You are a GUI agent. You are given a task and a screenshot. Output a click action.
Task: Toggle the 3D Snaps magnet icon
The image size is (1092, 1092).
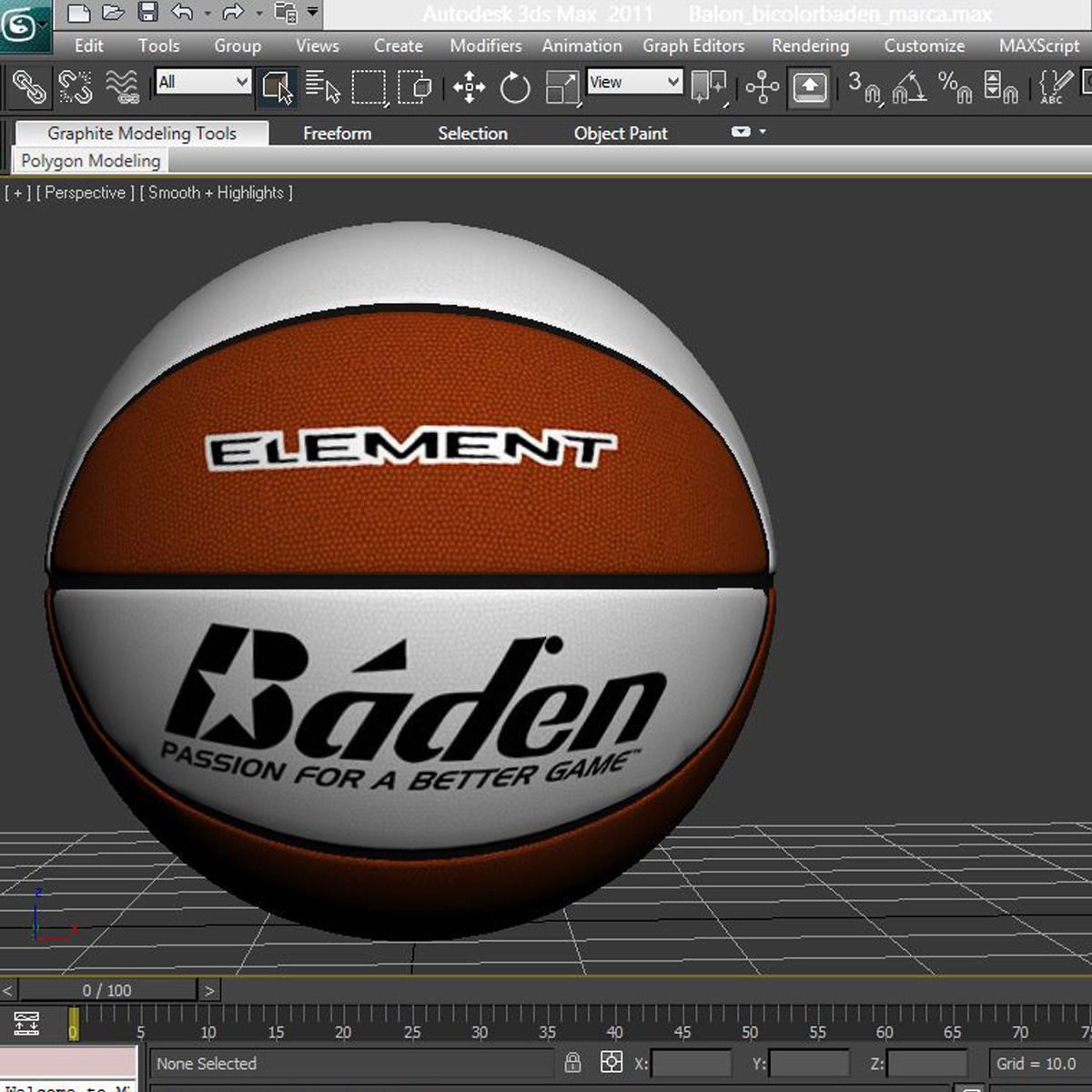864,88
